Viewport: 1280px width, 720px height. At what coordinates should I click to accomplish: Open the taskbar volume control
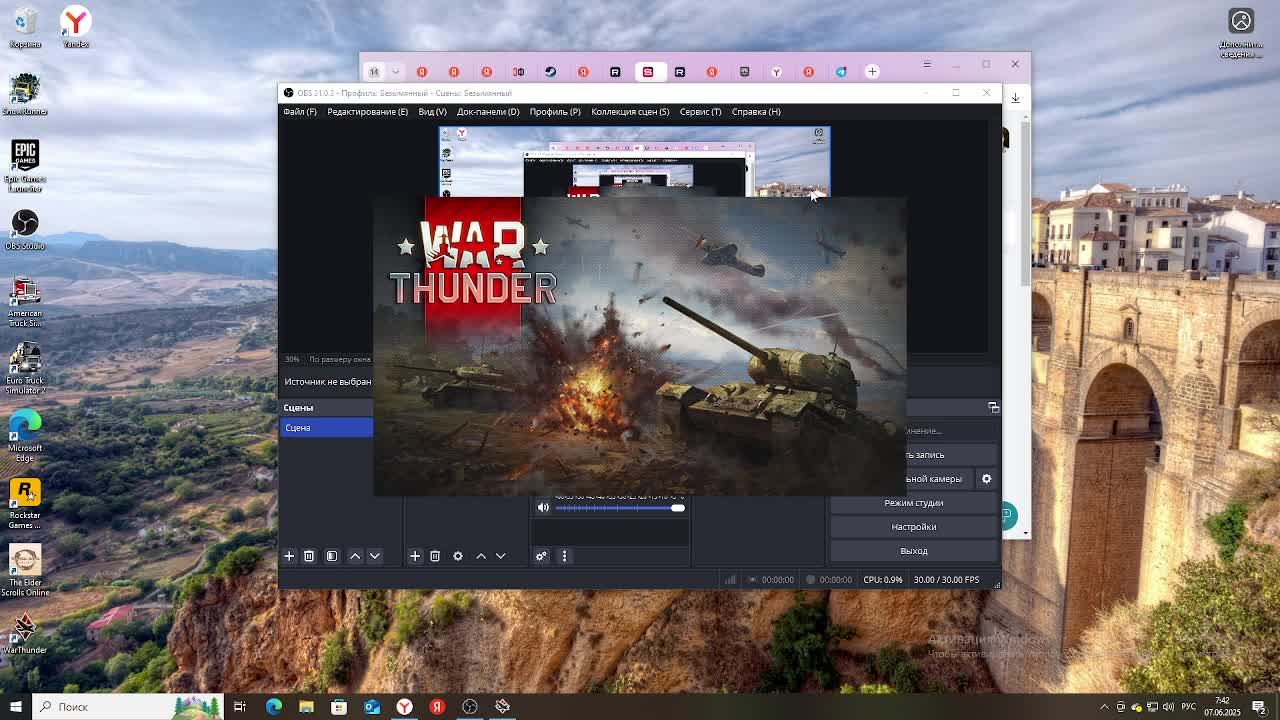pyautogui.click(x=1168, y=707)
